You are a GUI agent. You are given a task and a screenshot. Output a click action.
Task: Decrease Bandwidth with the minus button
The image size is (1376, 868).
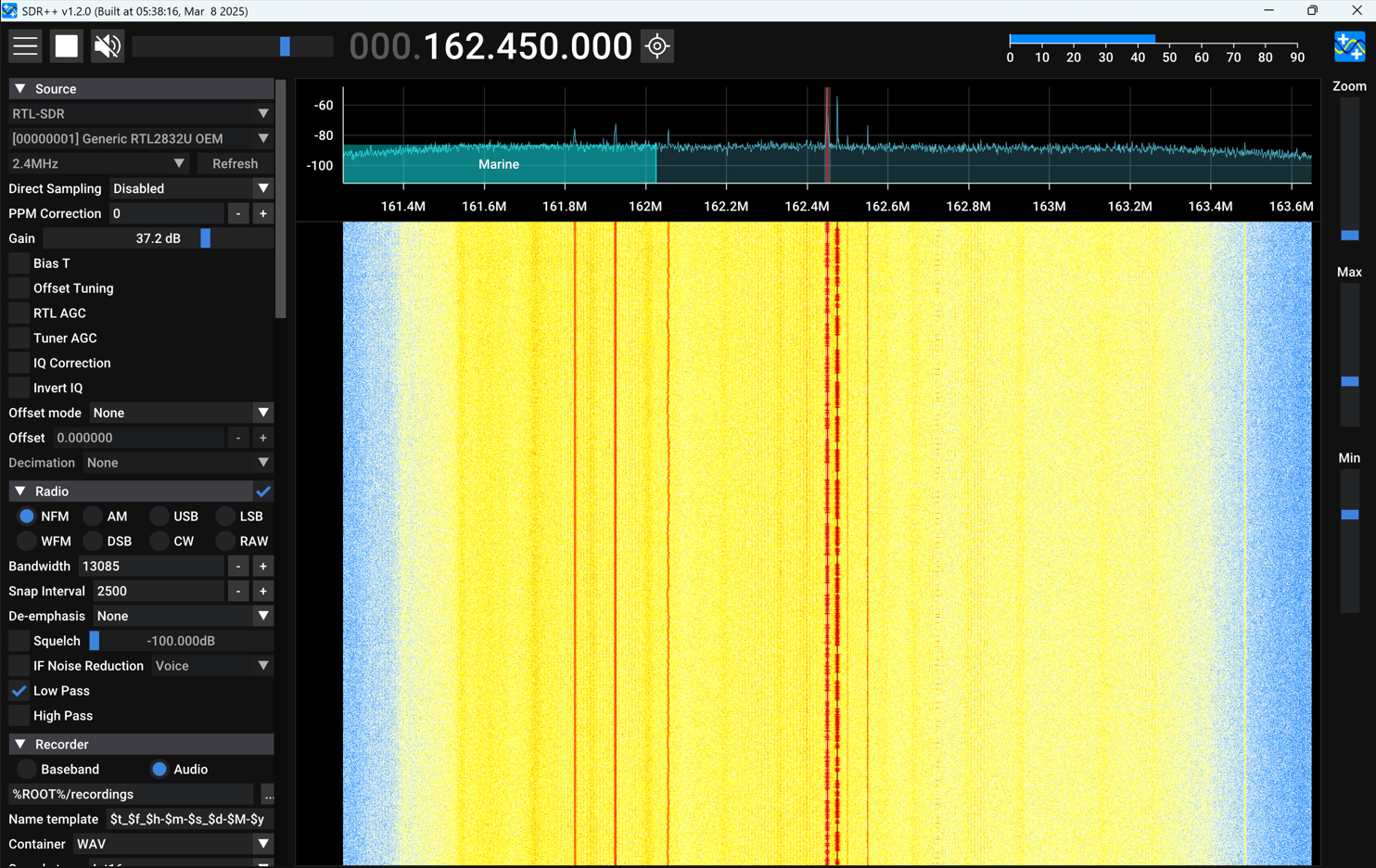[x=238, y=567]
